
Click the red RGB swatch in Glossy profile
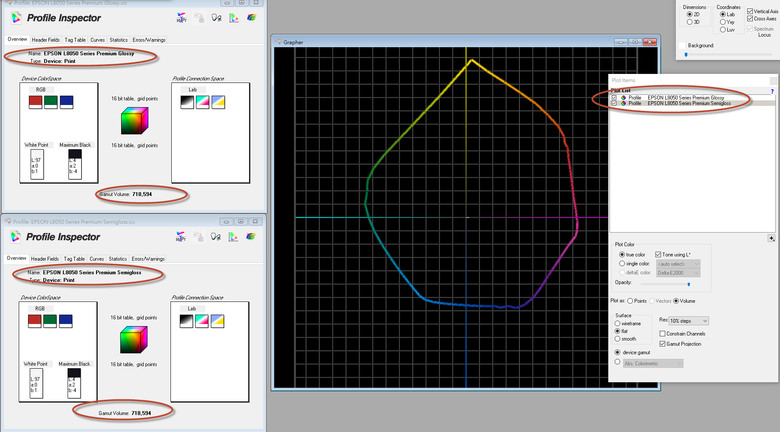coord(35,102)
